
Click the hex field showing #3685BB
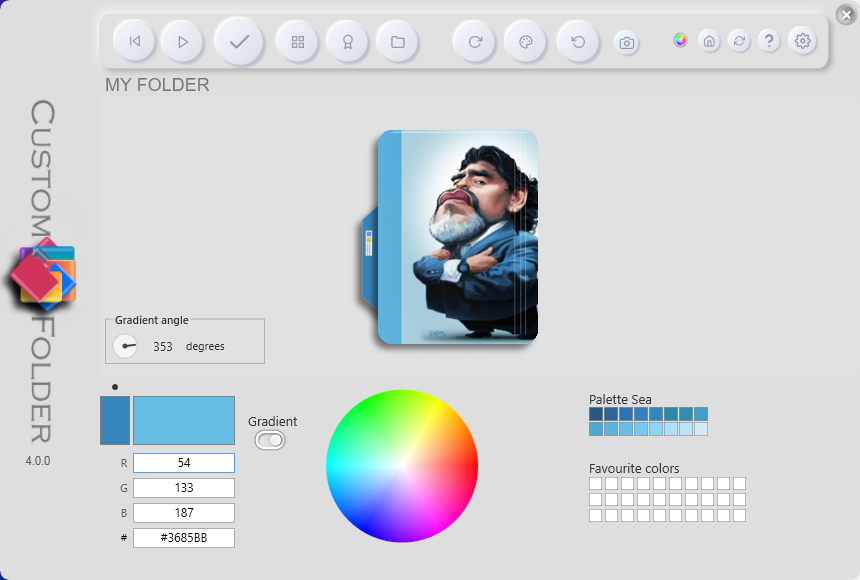coord(184,538)
